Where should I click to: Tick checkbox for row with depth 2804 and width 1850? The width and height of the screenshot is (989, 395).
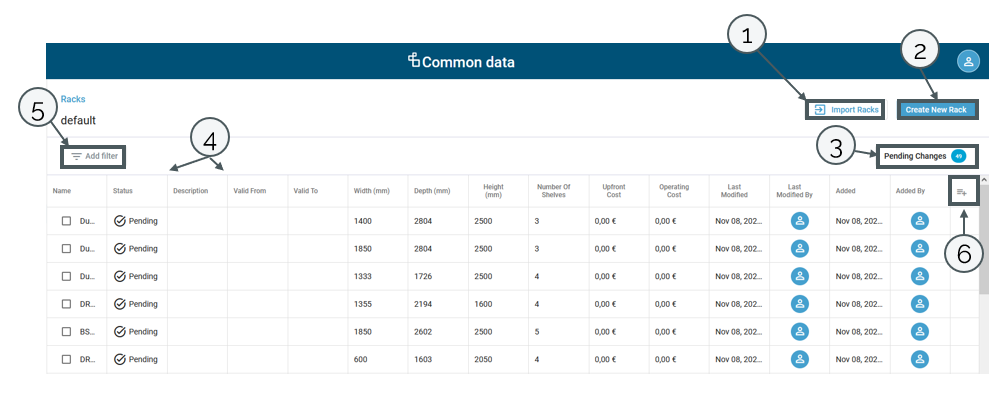66,249
